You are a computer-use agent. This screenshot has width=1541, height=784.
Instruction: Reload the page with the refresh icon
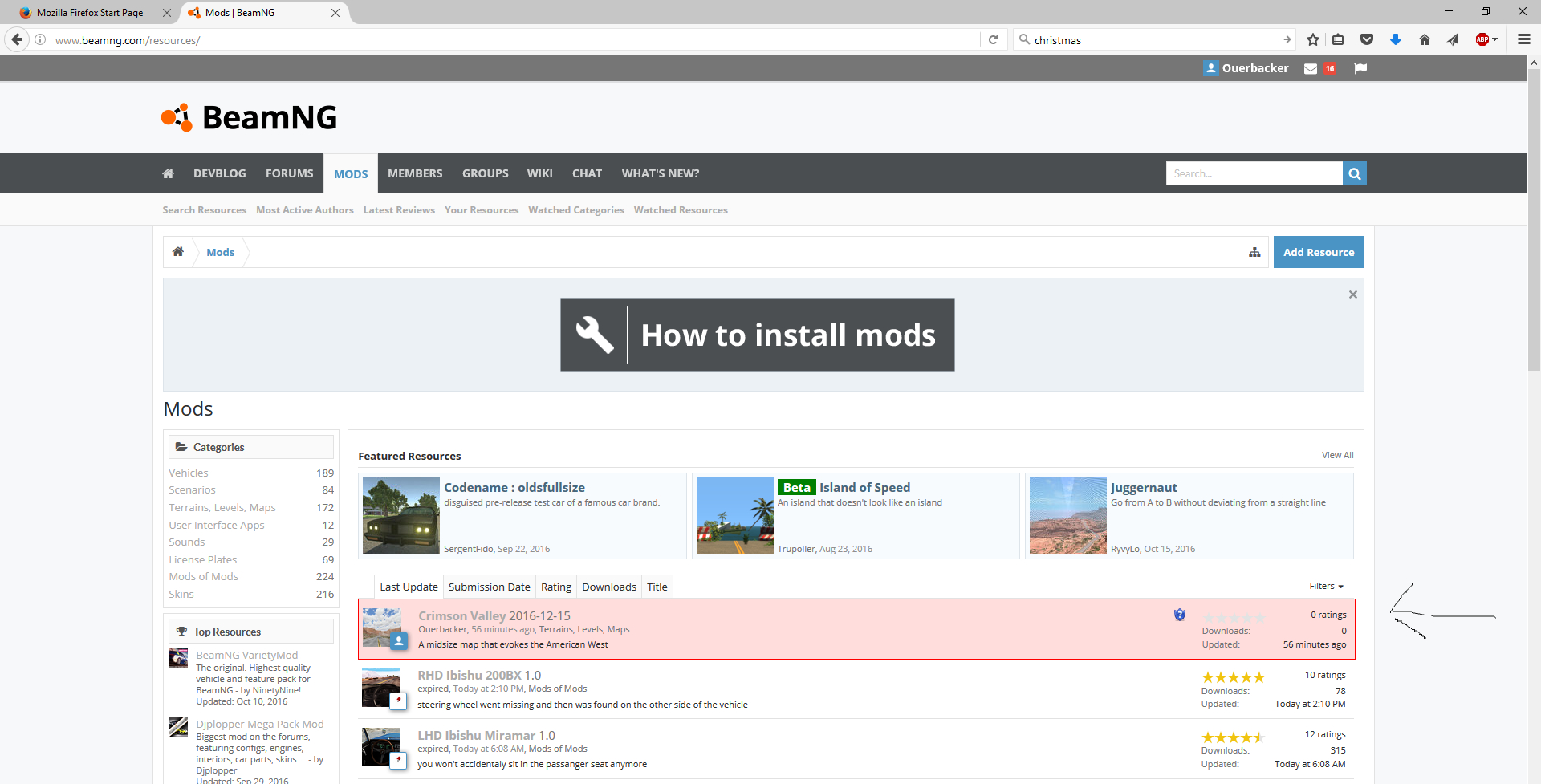[x=993, y=39]
